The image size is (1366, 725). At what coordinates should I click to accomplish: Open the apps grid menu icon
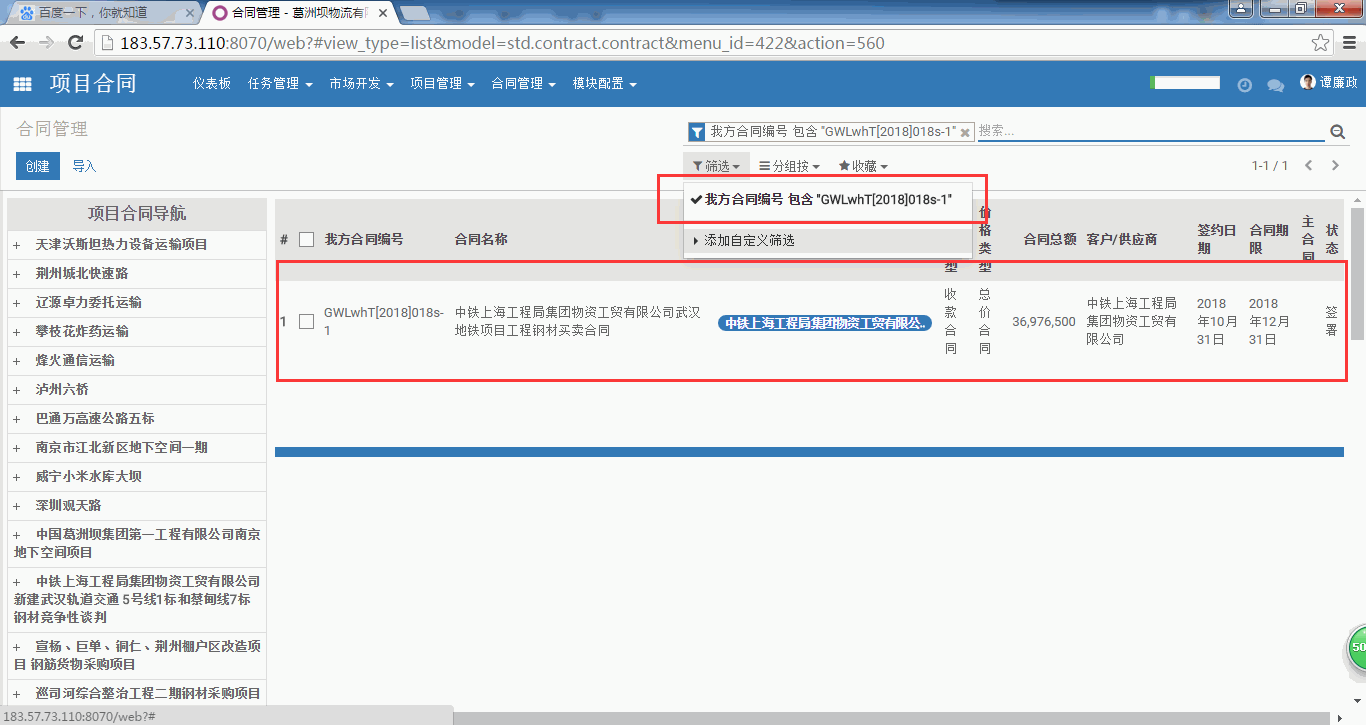[22, 84]
